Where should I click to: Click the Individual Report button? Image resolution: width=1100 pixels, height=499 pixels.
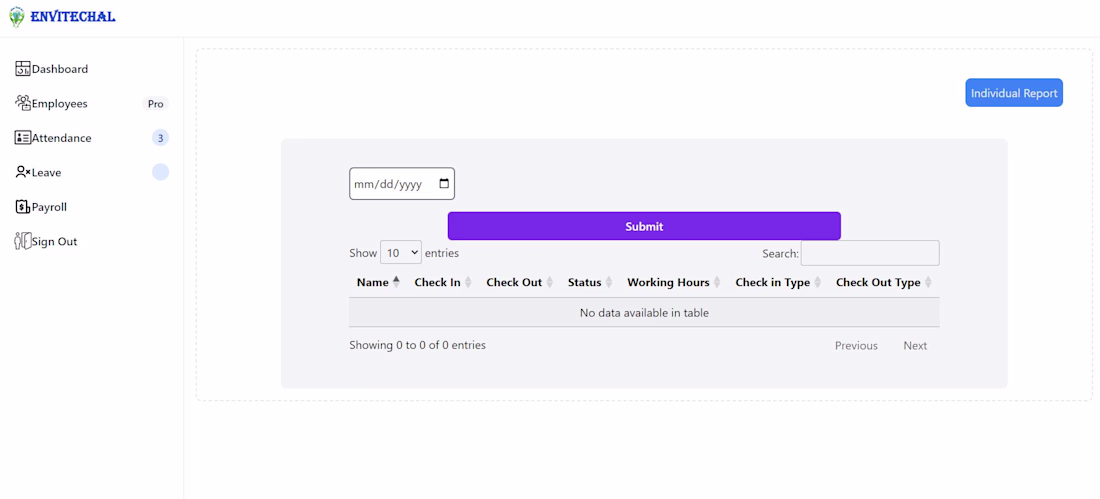tap(1014, 93)
